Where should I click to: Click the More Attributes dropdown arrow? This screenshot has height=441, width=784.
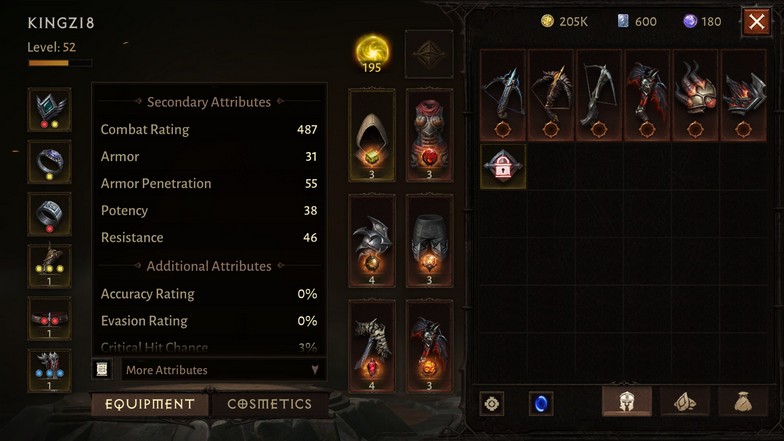click(314, 370)
